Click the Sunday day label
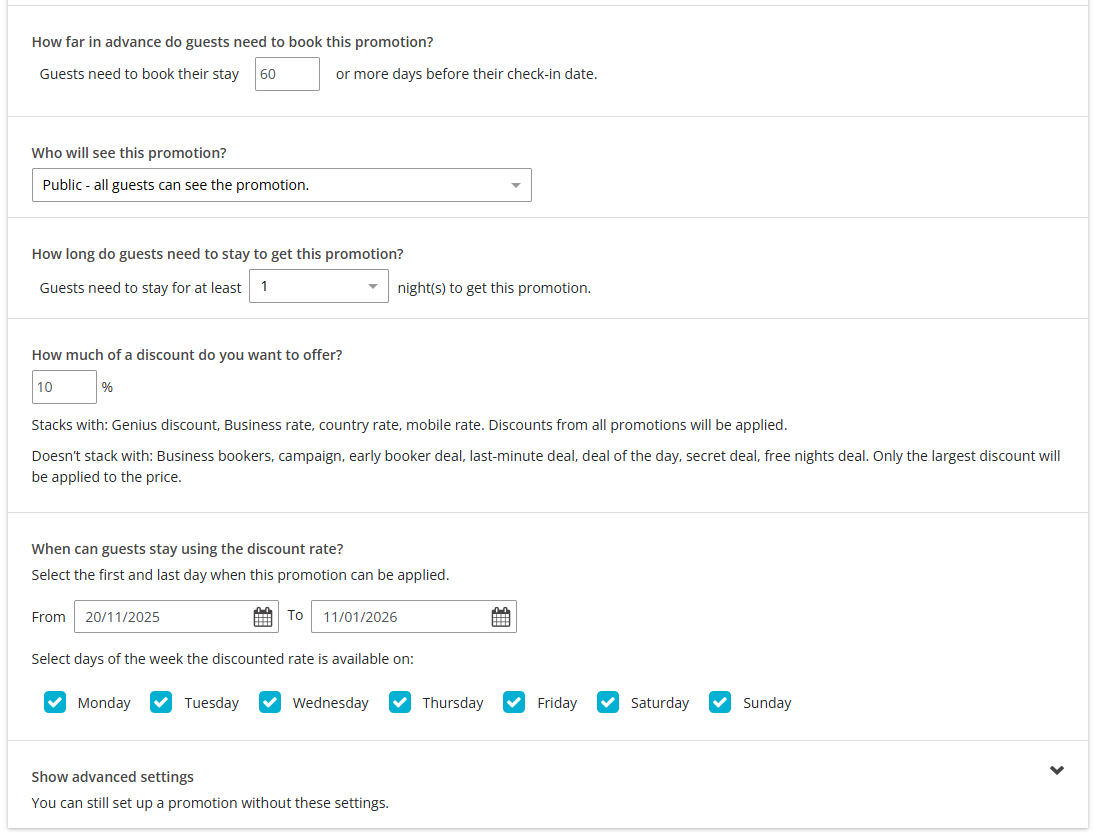This screenshot has height=834, width=1097. coord(767,703)
